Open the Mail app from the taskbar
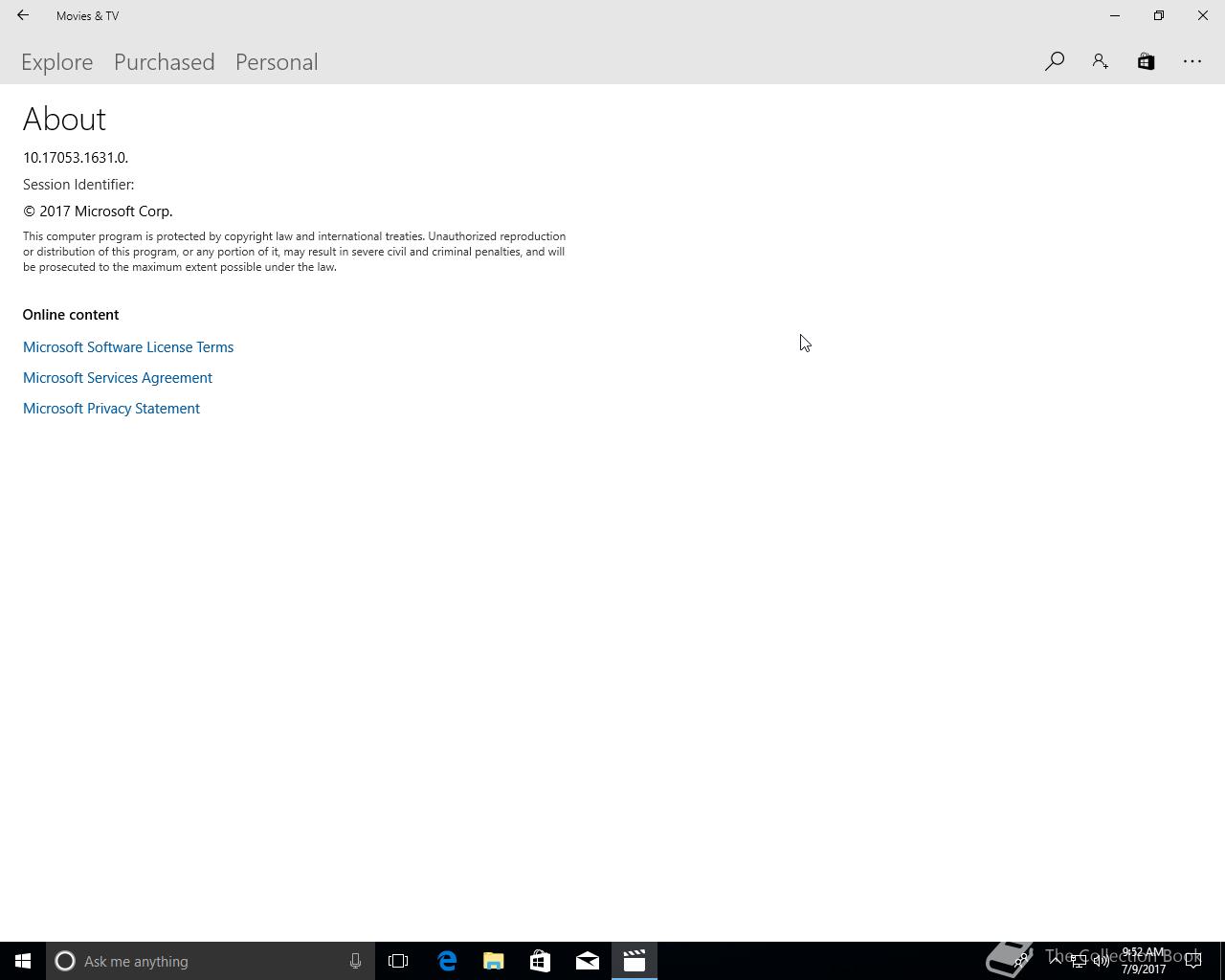 click(588, 961)
